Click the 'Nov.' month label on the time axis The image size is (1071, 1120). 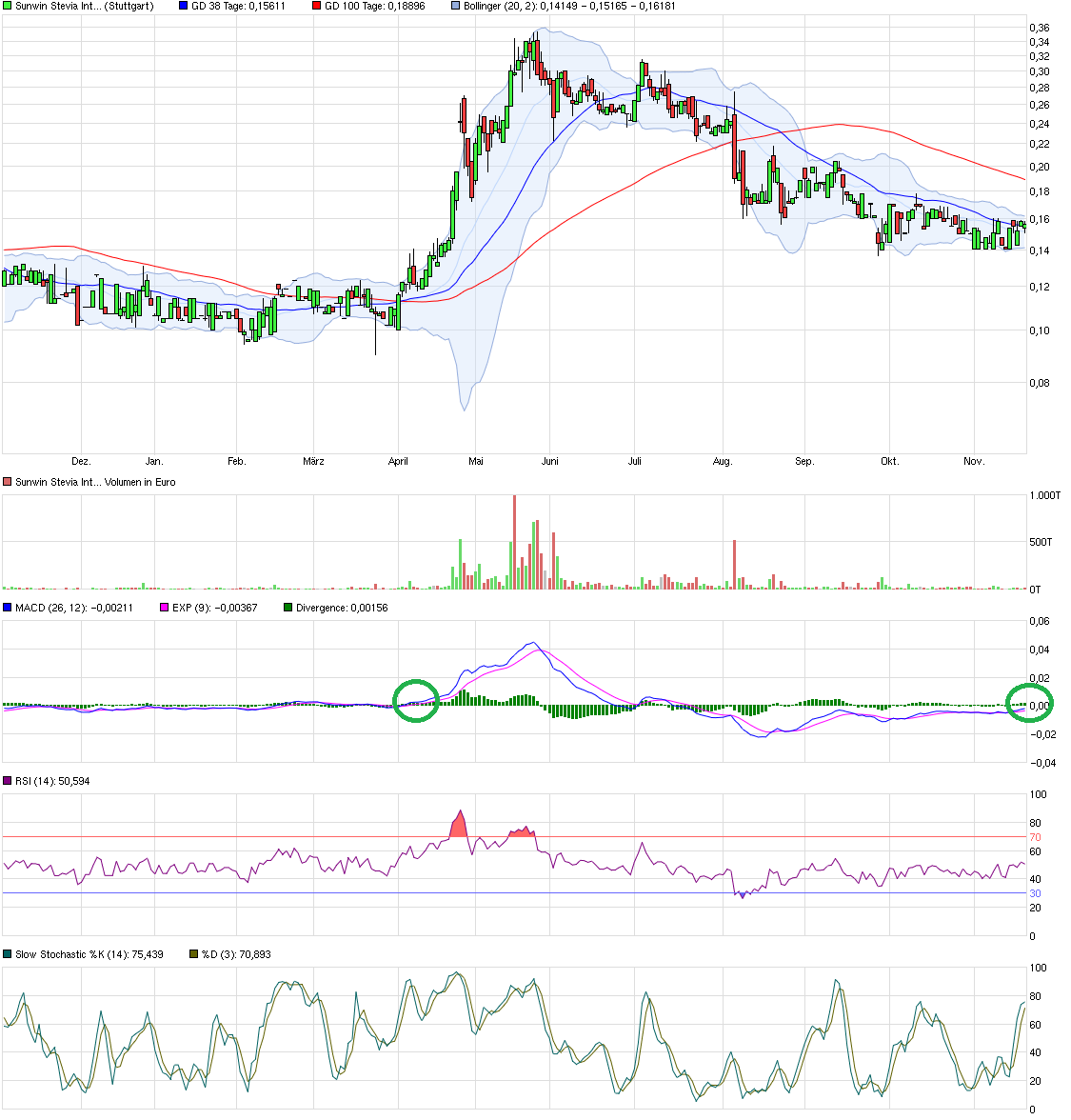coord(974,461)
